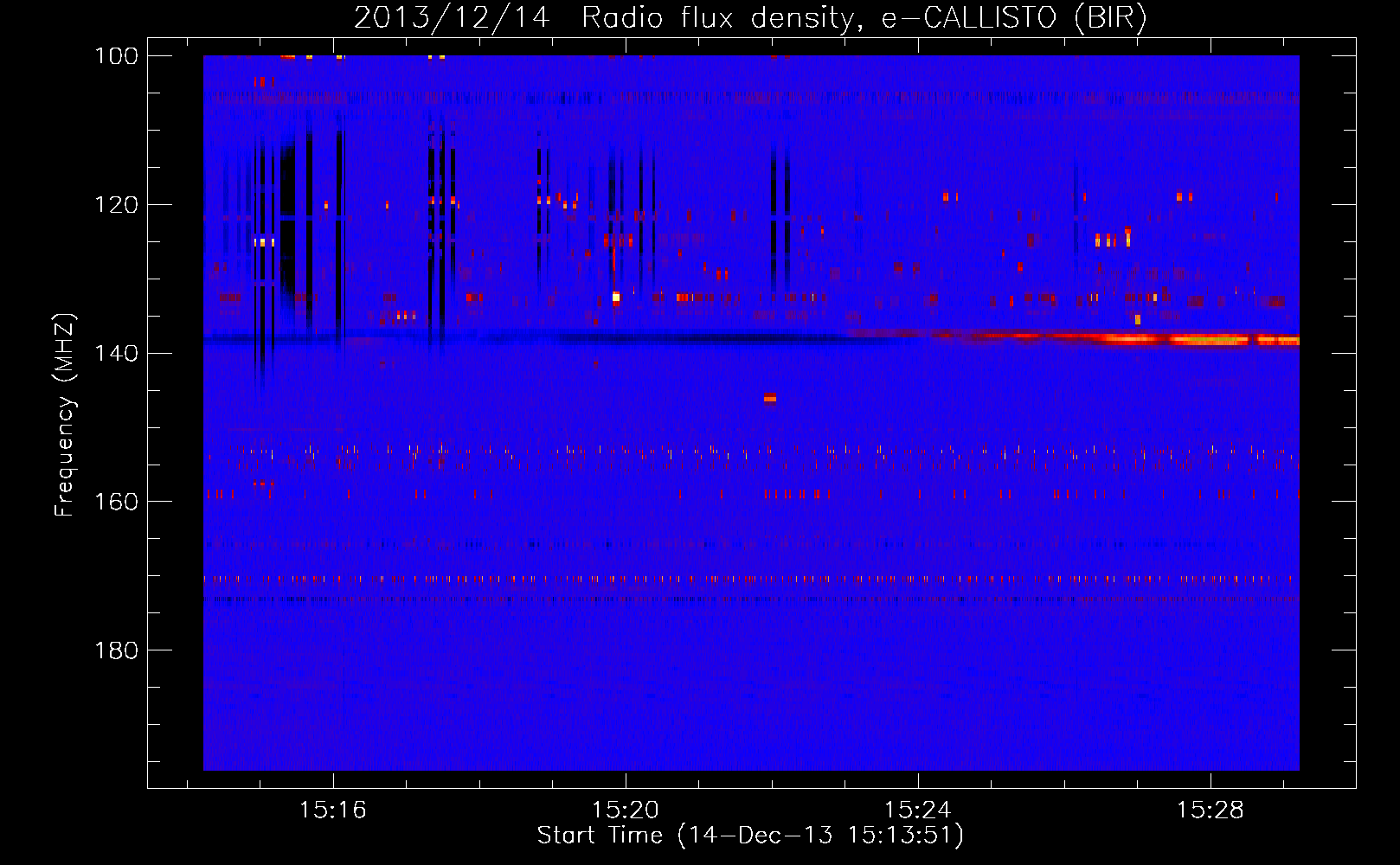Viewport: 1400px width, 865px height.
Task: Click the 160 frequency tick label
Action: click(x=116, y=502)
